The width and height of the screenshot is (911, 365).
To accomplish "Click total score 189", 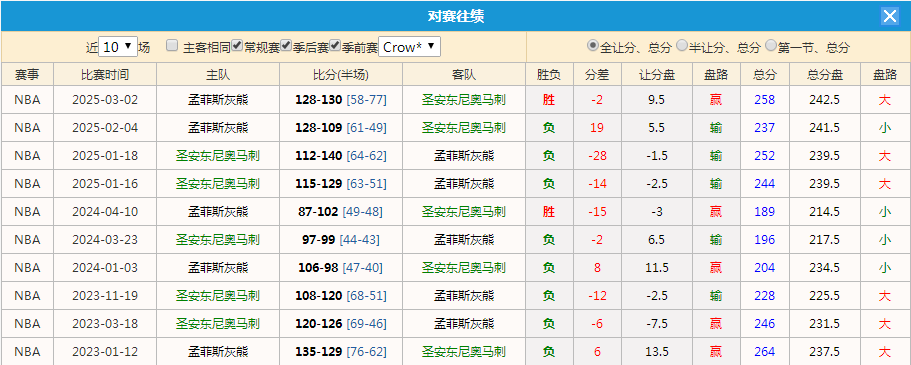I will tap(765, 212).
